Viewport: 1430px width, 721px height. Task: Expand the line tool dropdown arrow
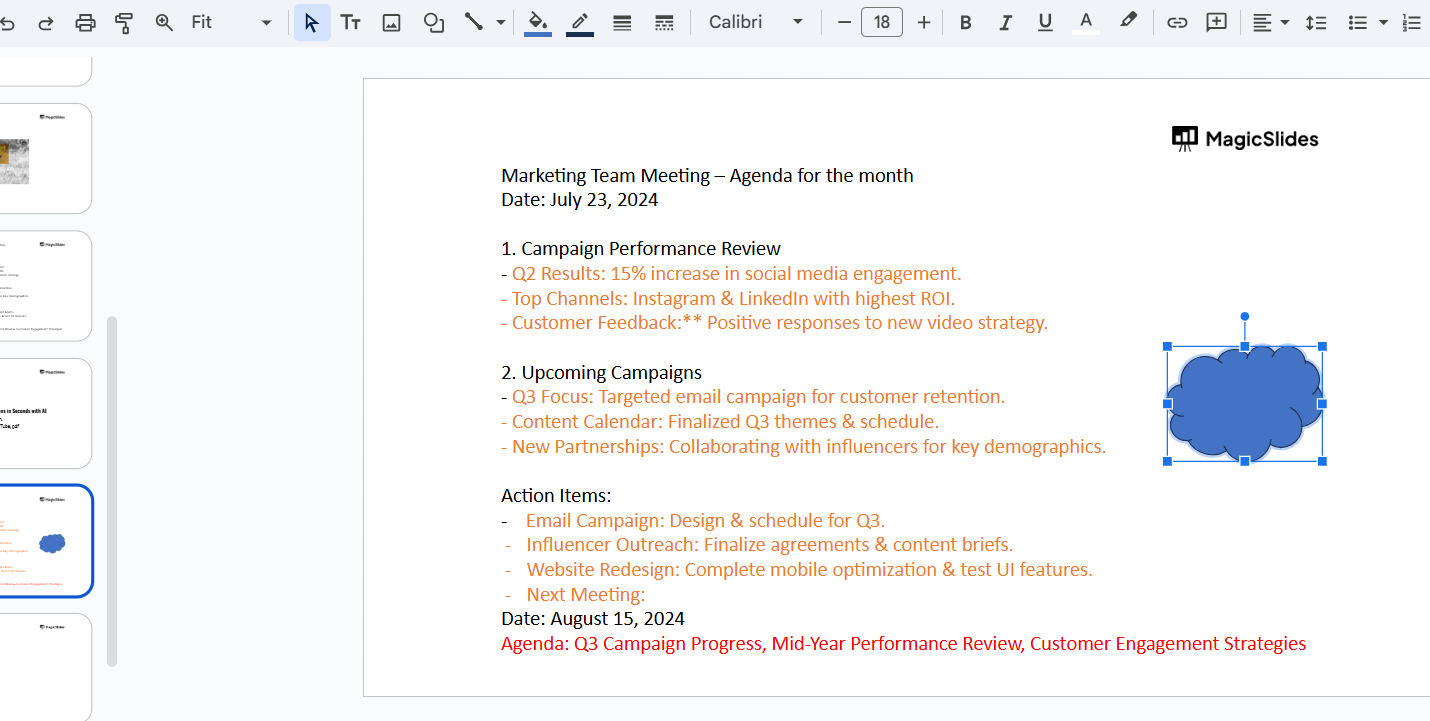(501, 22)
